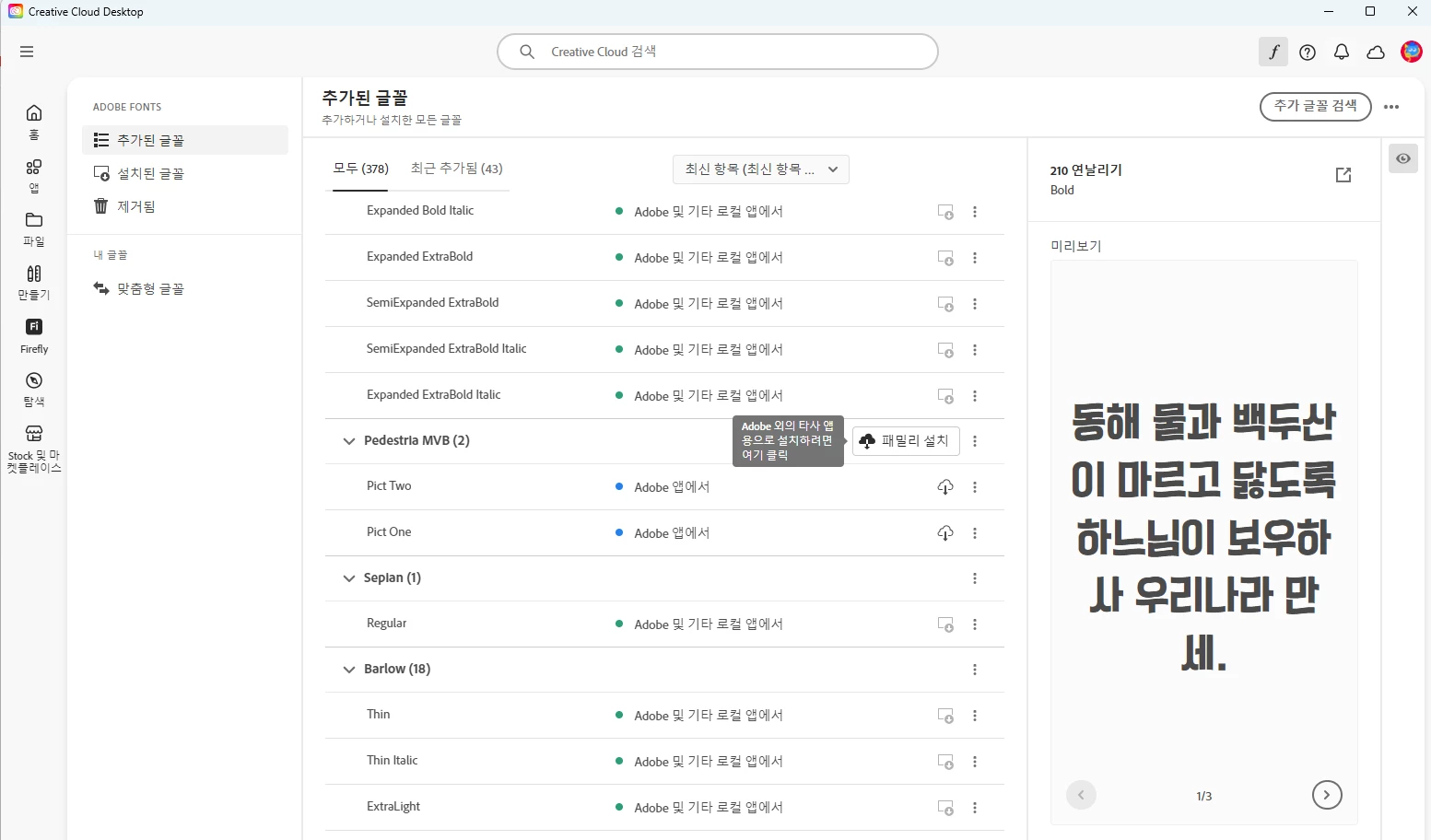This screenshot has height=840, width=1431.
Task: Select 맞춤형 글꼴 in the sidebar
Action: coord(185,289)
